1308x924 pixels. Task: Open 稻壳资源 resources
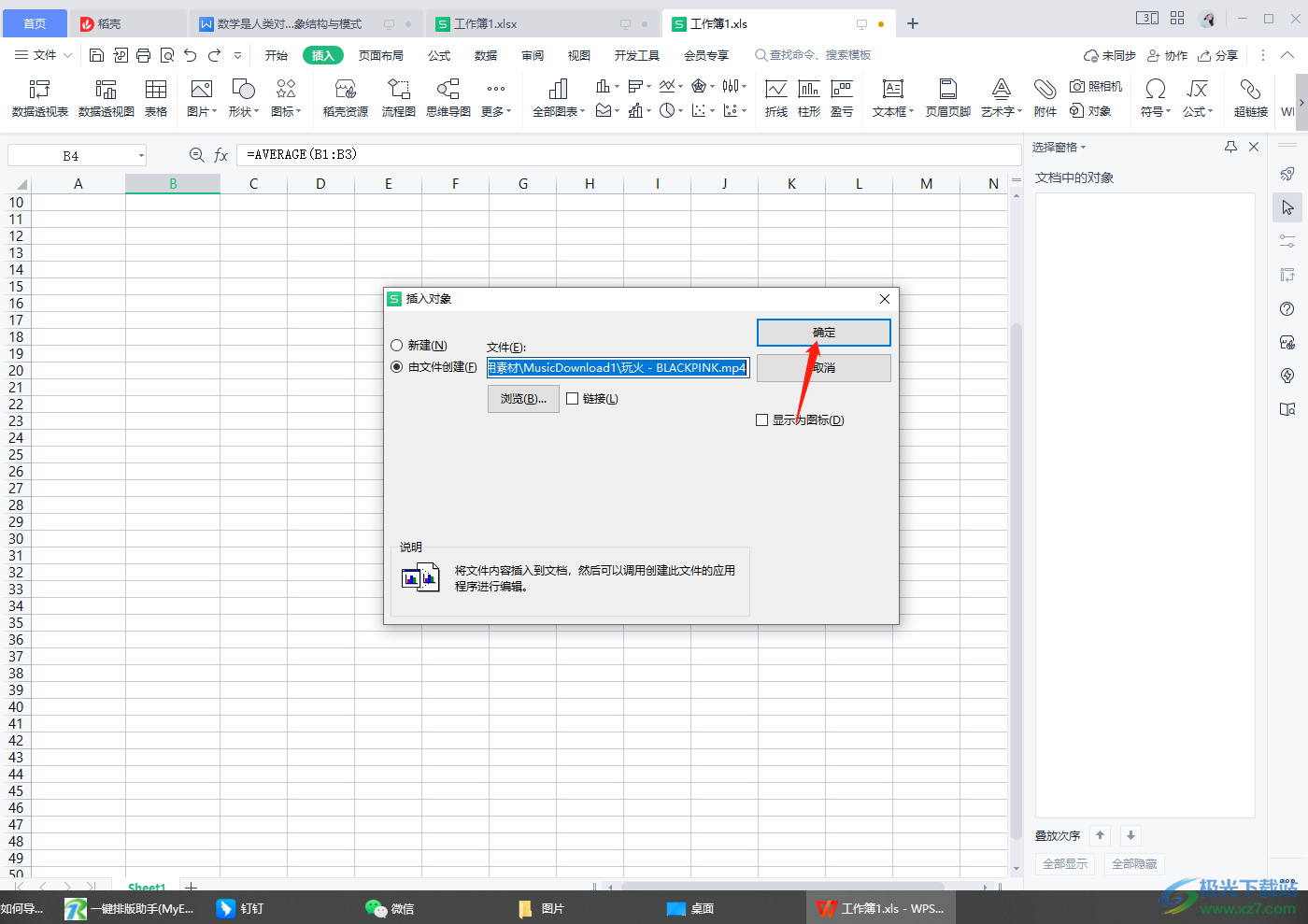click(x=346, y=98)
